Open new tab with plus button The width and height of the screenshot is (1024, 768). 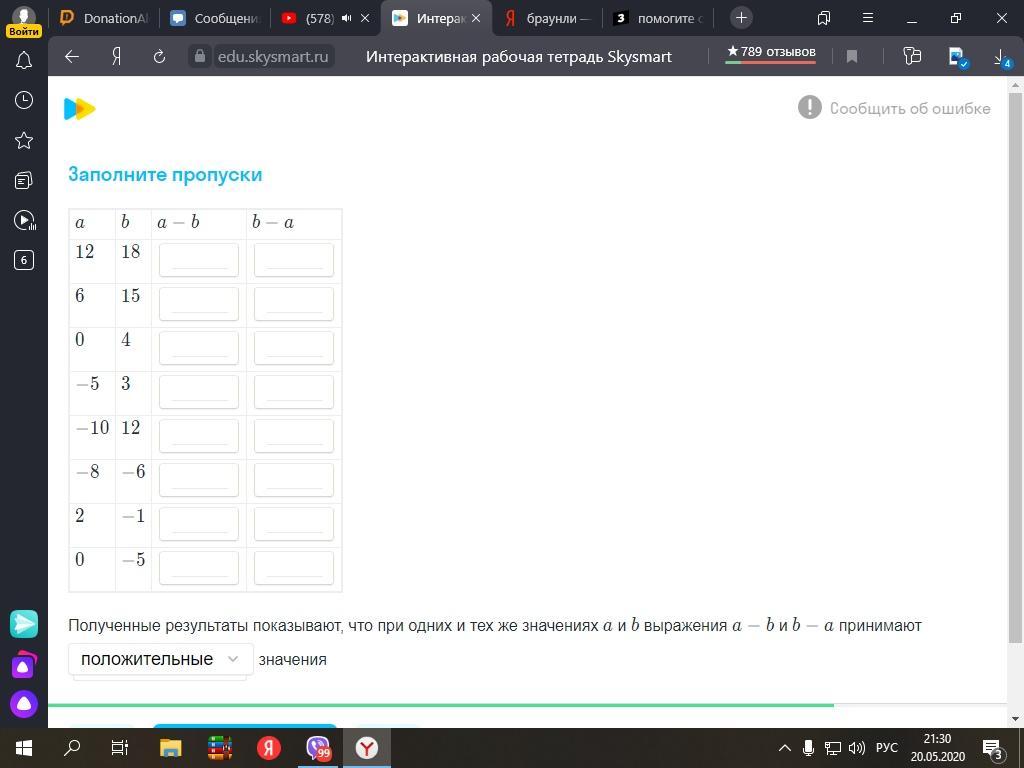tap(741, 18)
